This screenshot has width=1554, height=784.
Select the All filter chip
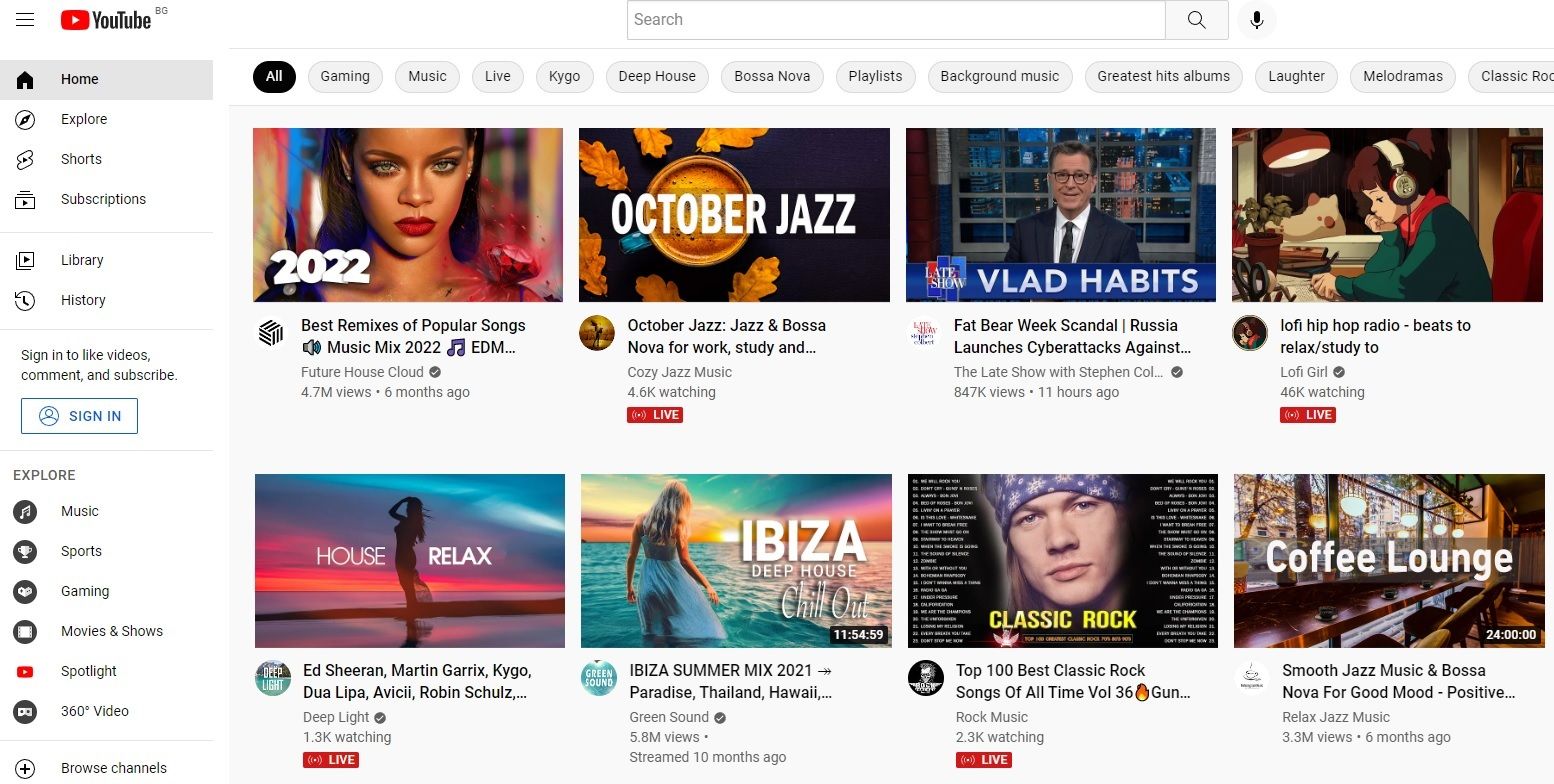pos(274,77)
